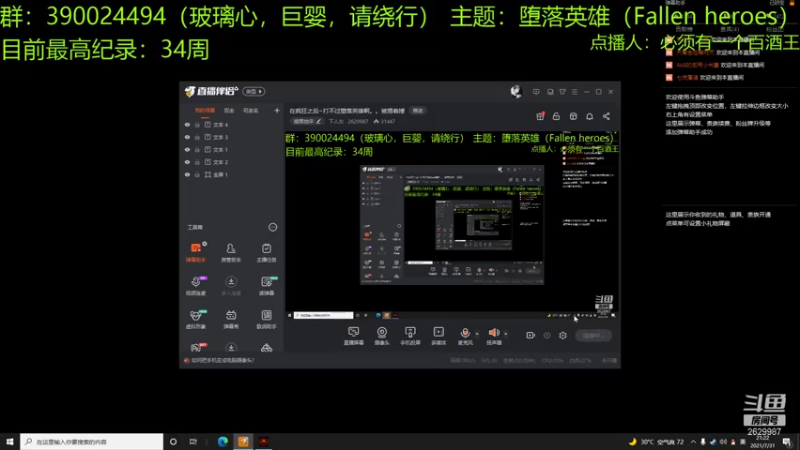Viewport: 800px width, 450px height.
Task: Click the share icon in stream header
Action: [x=606, y=116]
